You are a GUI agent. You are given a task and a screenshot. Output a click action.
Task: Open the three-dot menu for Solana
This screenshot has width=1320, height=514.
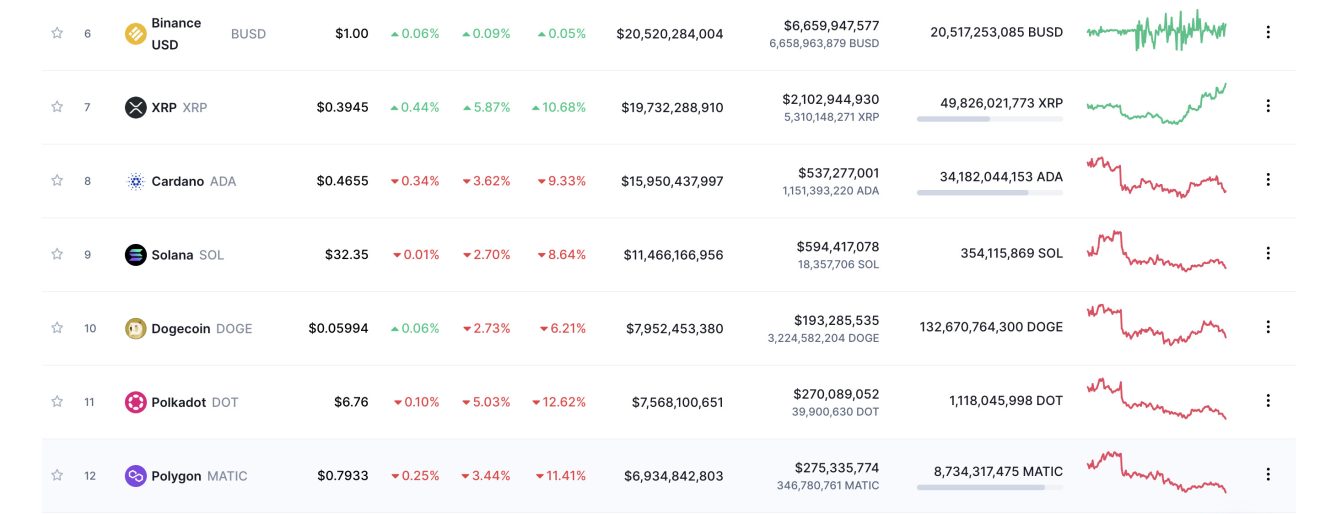pos(1268,254)
